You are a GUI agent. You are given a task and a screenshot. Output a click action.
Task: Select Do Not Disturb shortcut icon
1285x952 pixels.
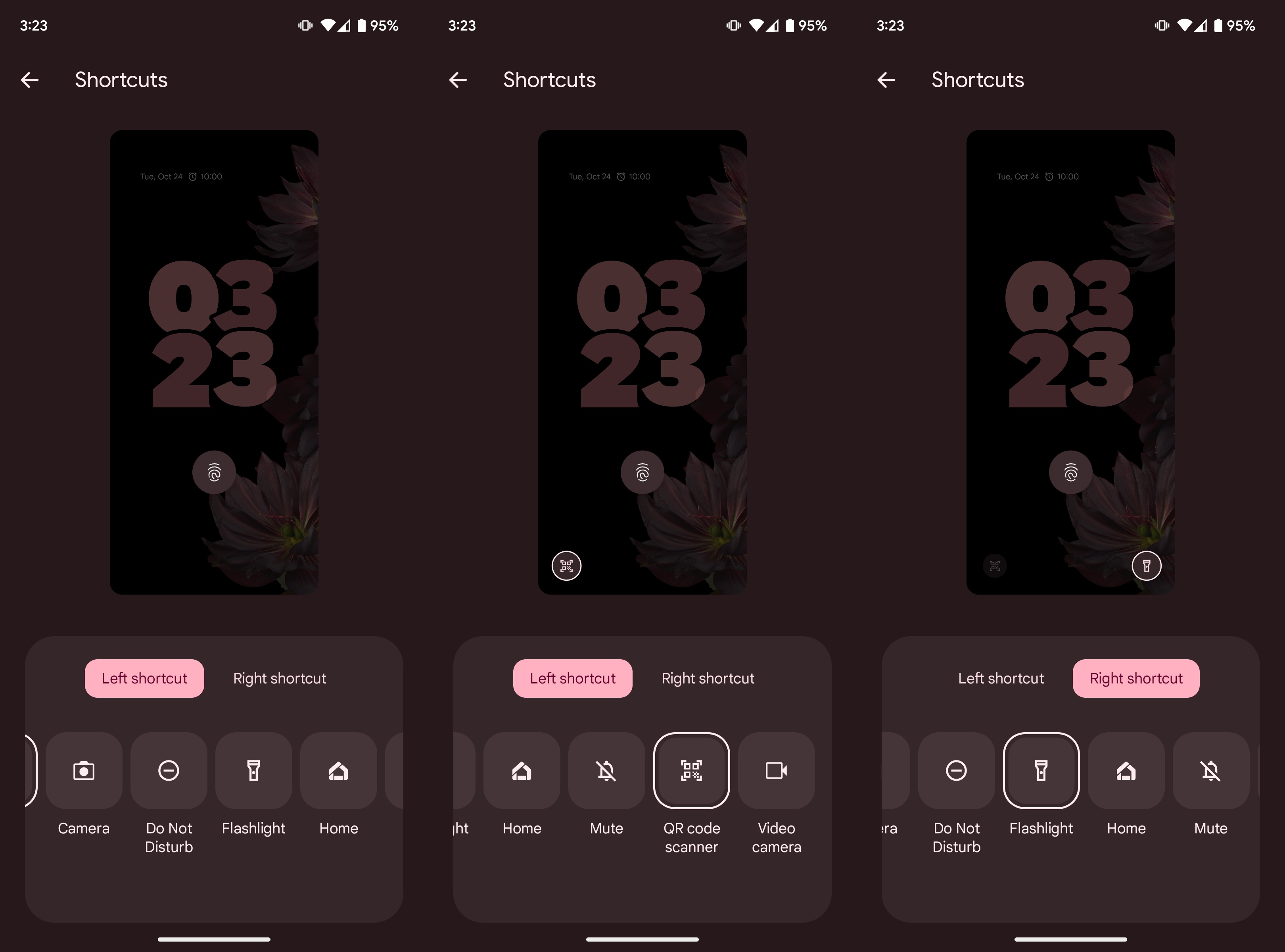168,770
